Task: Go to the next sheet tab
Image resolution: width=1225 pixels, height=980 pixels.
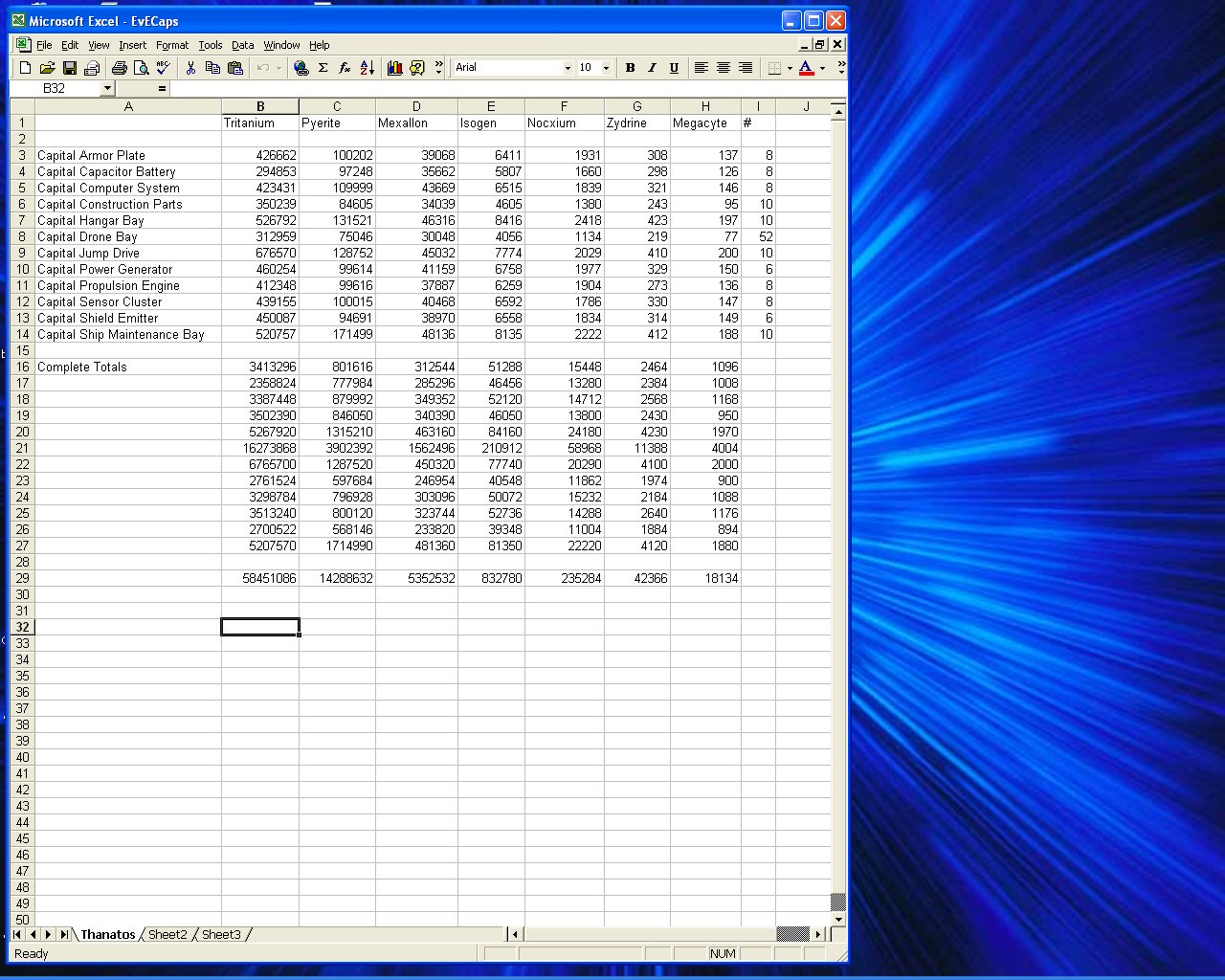Action: click(48, 935)
